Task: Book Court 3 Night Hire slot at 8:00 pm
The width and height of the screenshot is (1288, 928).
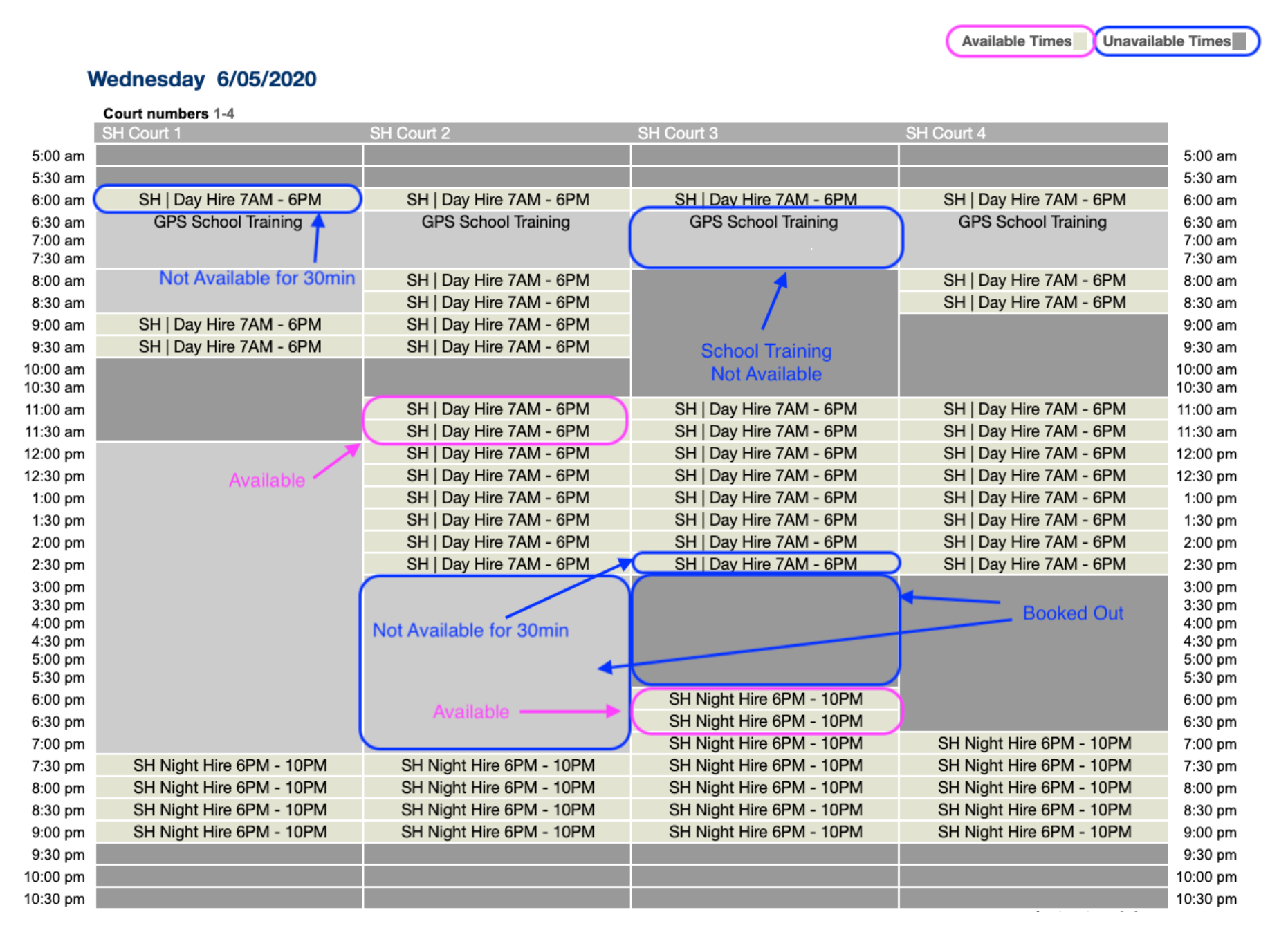Action: pos(764,788)
